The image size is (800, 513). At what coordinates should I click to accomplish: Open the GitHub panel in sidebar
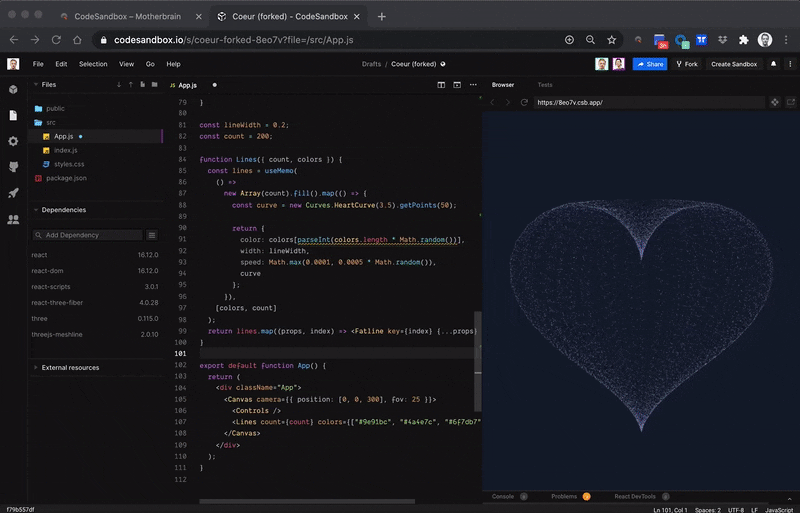click(13, 167)
